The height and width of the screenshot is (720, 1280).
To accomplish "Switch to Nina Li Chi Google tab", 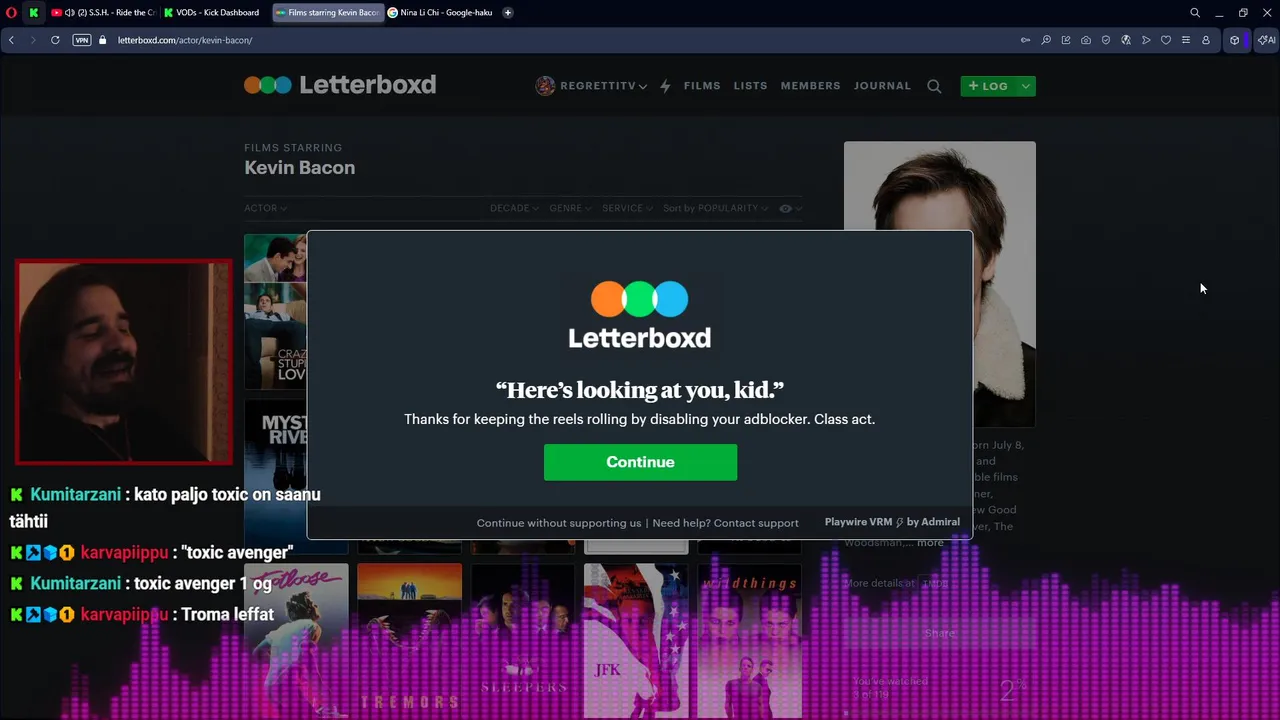I will (x=440, y=13).
